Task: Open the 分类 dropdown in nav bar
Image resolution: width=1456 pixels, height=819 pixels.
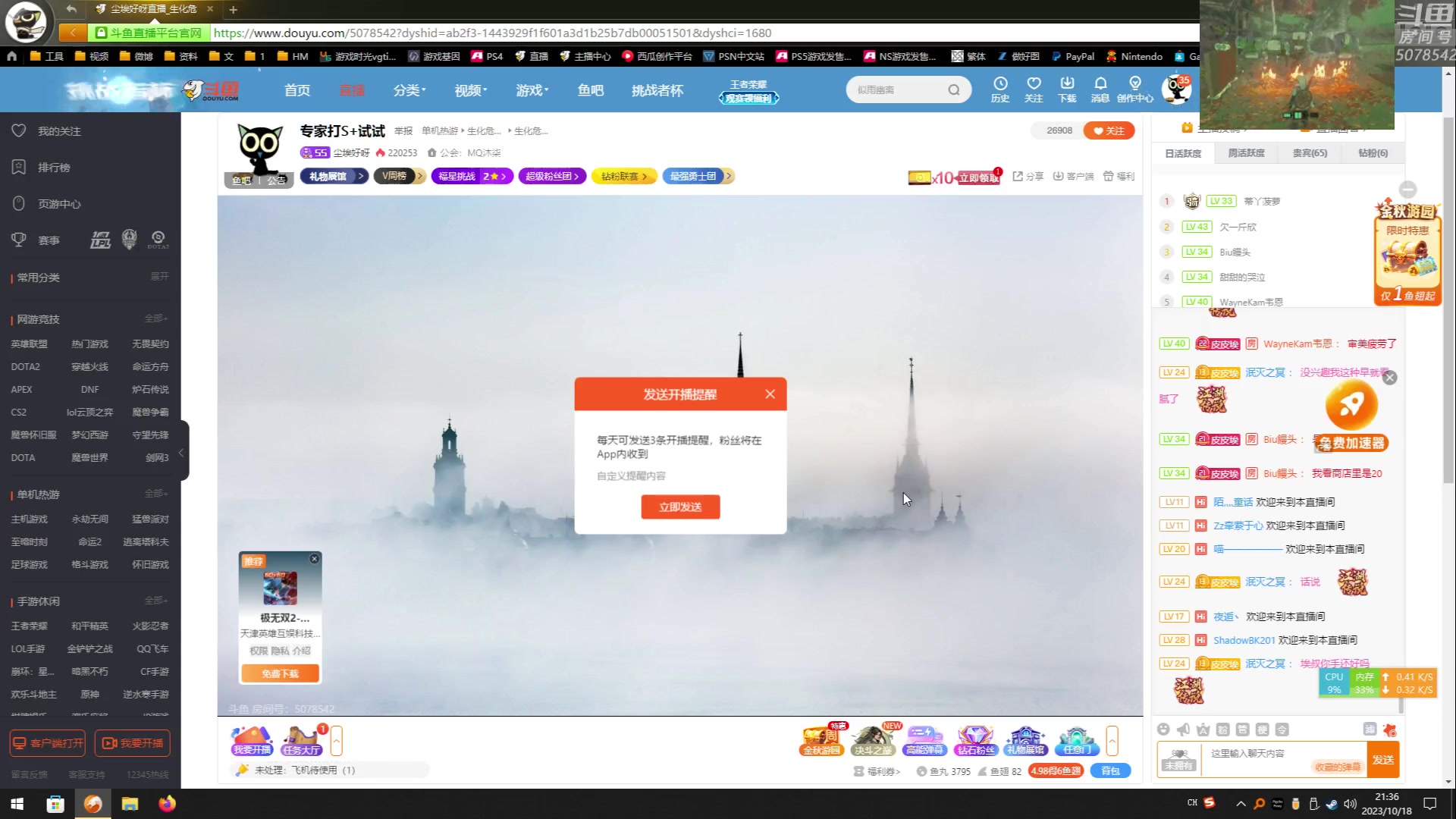Action: [x=409, y=90]
